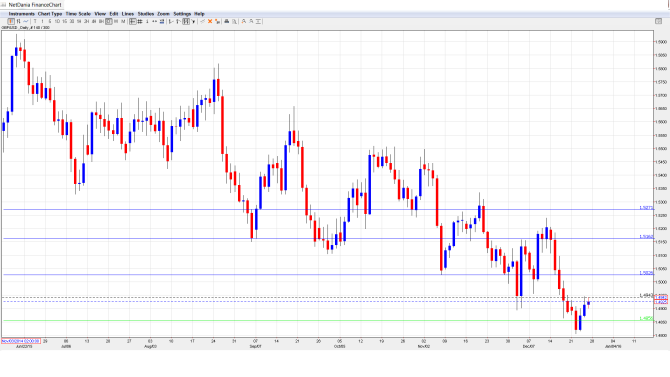Select the 1.5271 horizontal line label
Screen dimensions: 670x377
[646, 208]
